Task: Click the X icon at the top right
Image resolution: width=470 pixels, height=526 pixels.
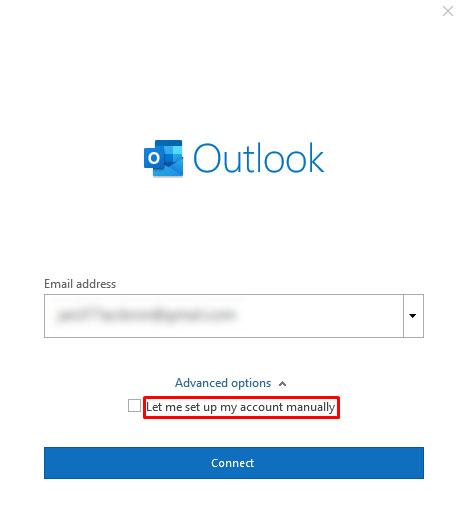Action: (448, 11)
